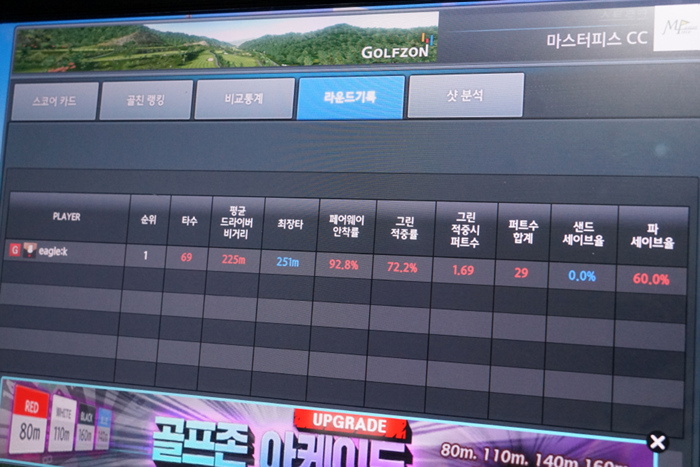The height and width of the screenshot is (467, 700).
Task: Click the red G badge beside eagle:k
Action: [x=15, y=250]
